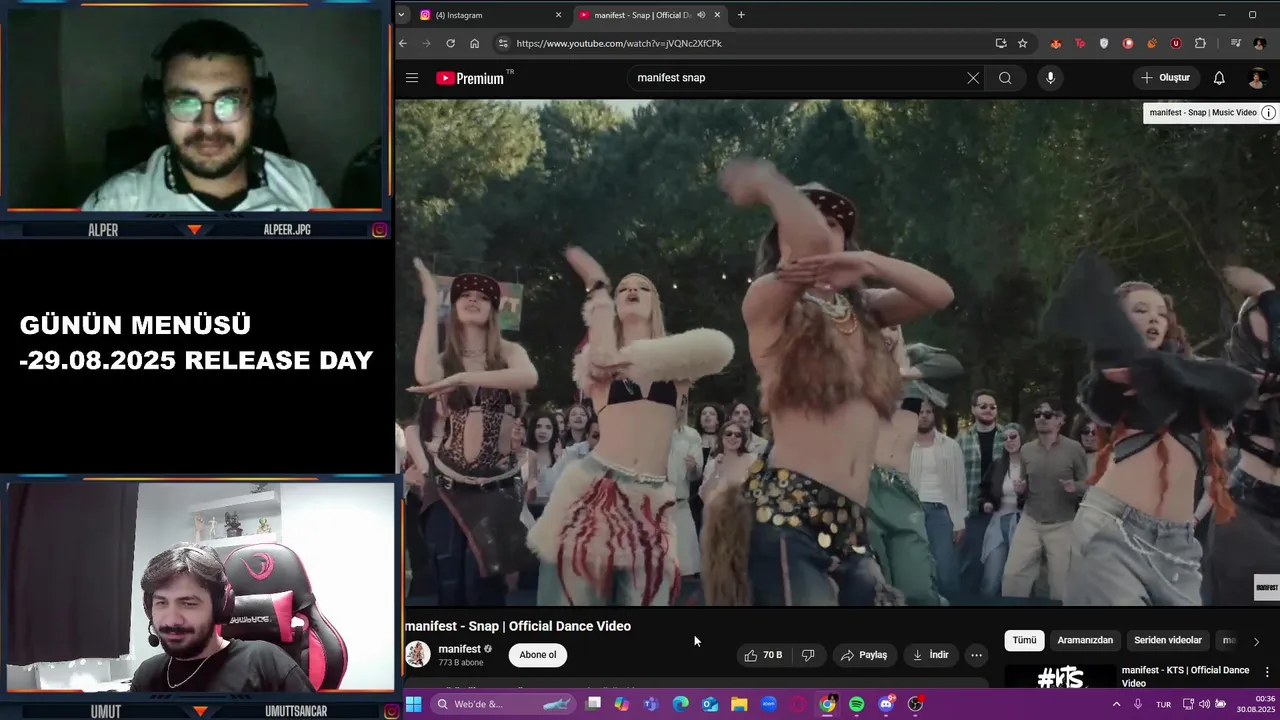Click the tray microphone icon
This screenshot has height=720, width=1280.
(1138, 704)
